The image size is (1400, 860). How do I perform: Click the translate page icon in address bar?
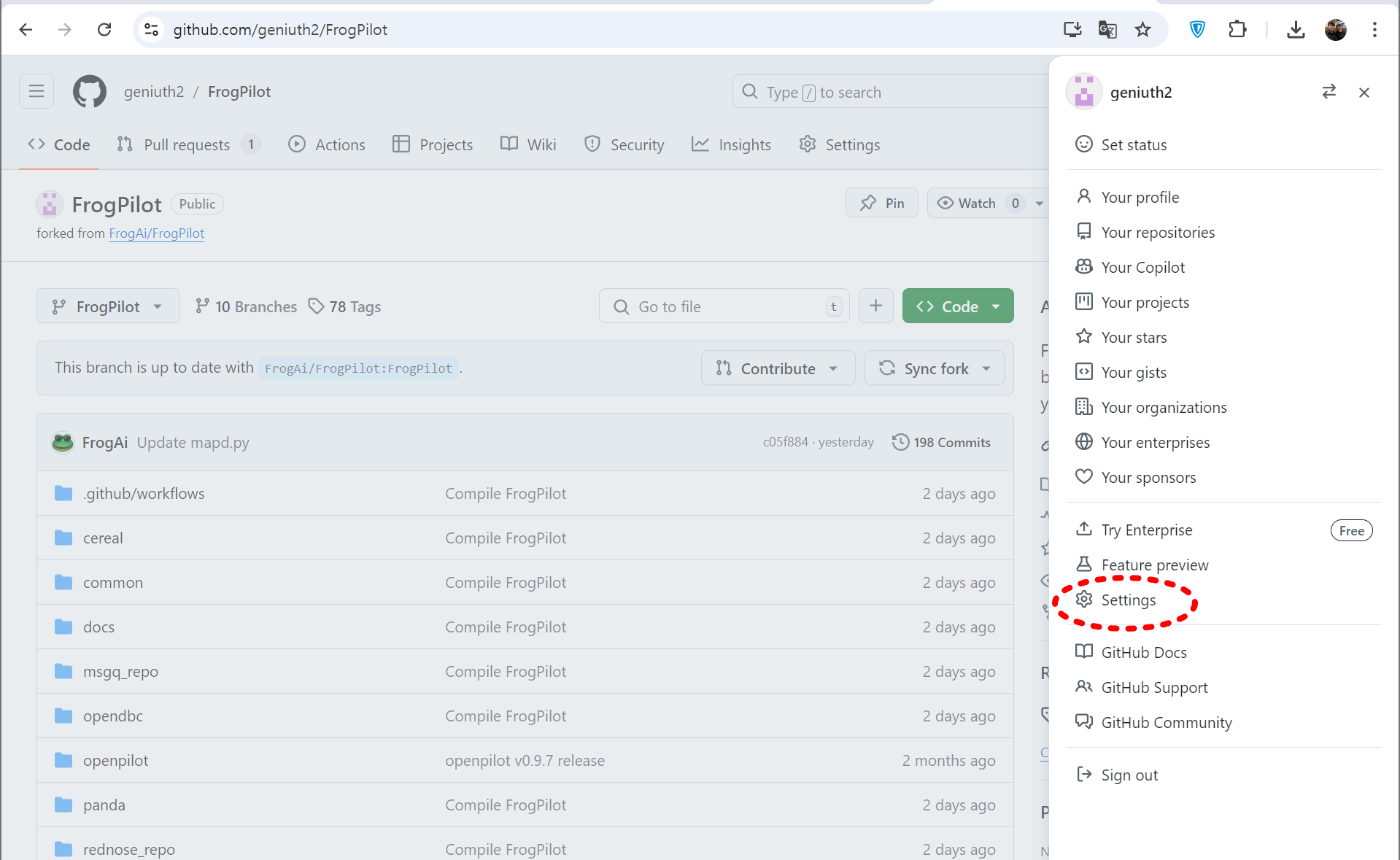[1107, 29]
